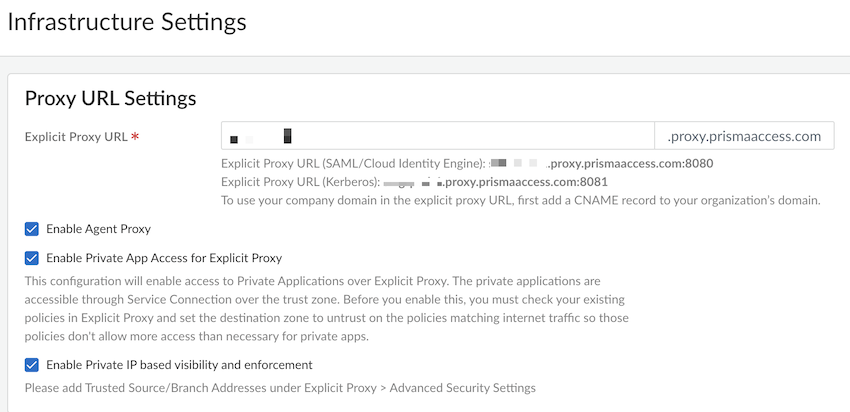This screenshot has height=412, width=850.
Task: Click the CNAME record instruction note
Action: (x=520, y=200)
